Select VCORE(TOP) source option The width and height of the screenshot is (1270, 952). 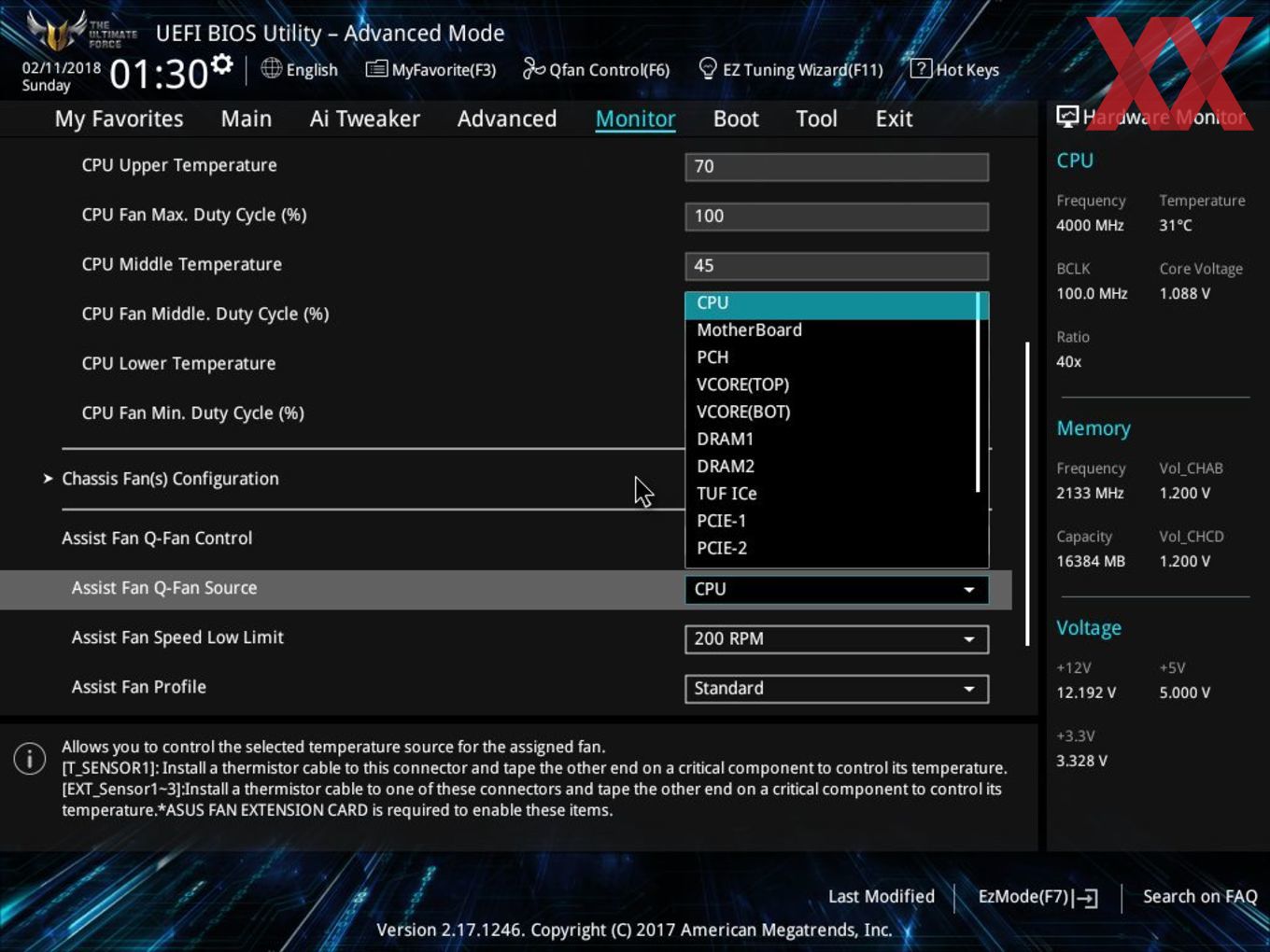point(831,384)
